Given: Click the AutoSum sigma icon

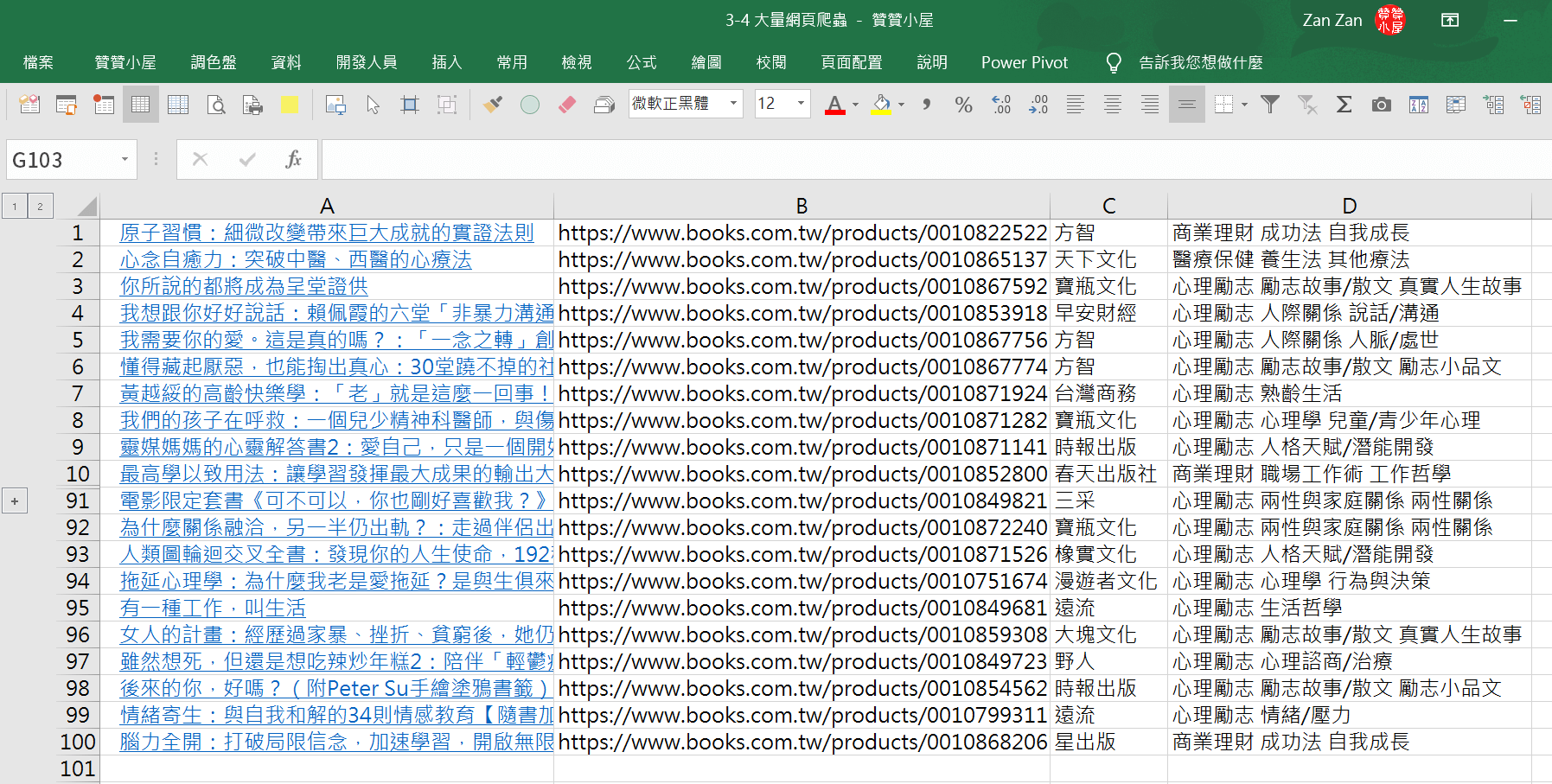Looking at the screenshot, I should point(1344,105).
